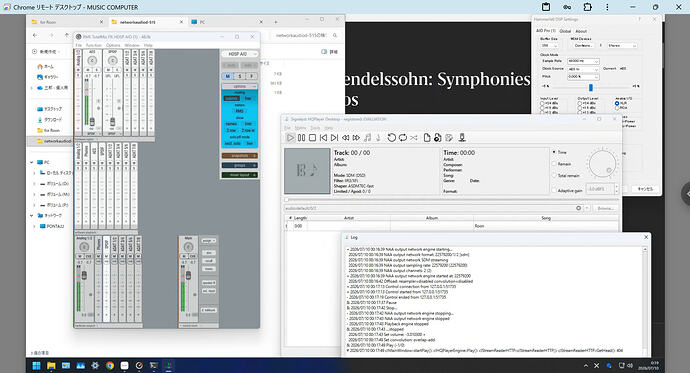Open Chrome from the Windows taskbar
This screenshot has height=373, width=690.
pyautogui.click(x=110, y=366)
